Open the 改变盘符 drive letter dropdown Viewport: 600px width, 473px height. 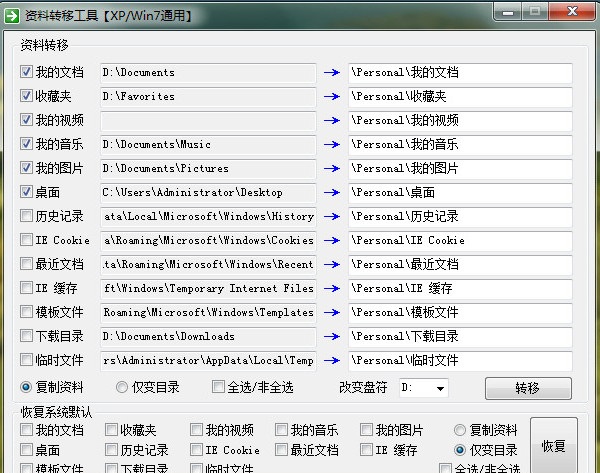440,387
